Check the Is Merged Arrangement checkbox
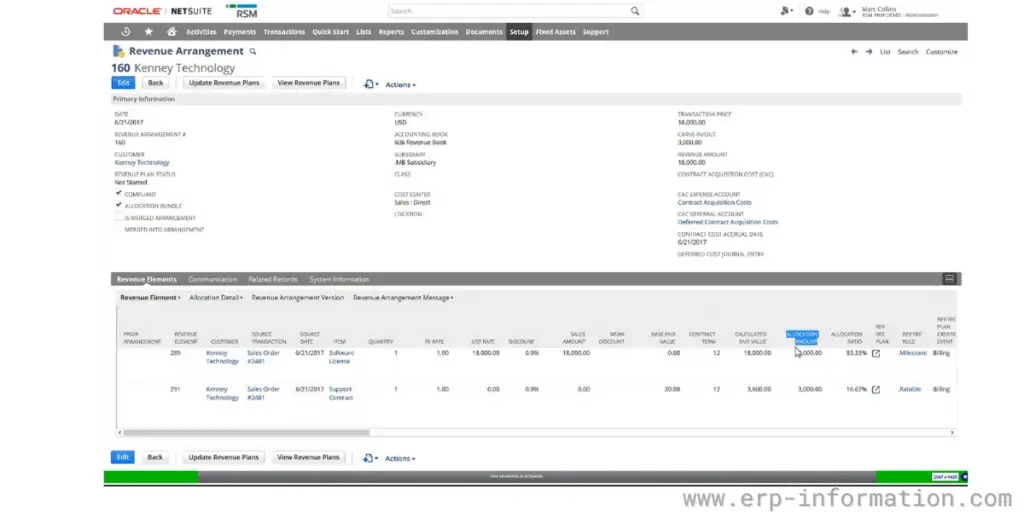The image size is (1024, 512). point(119,217)
